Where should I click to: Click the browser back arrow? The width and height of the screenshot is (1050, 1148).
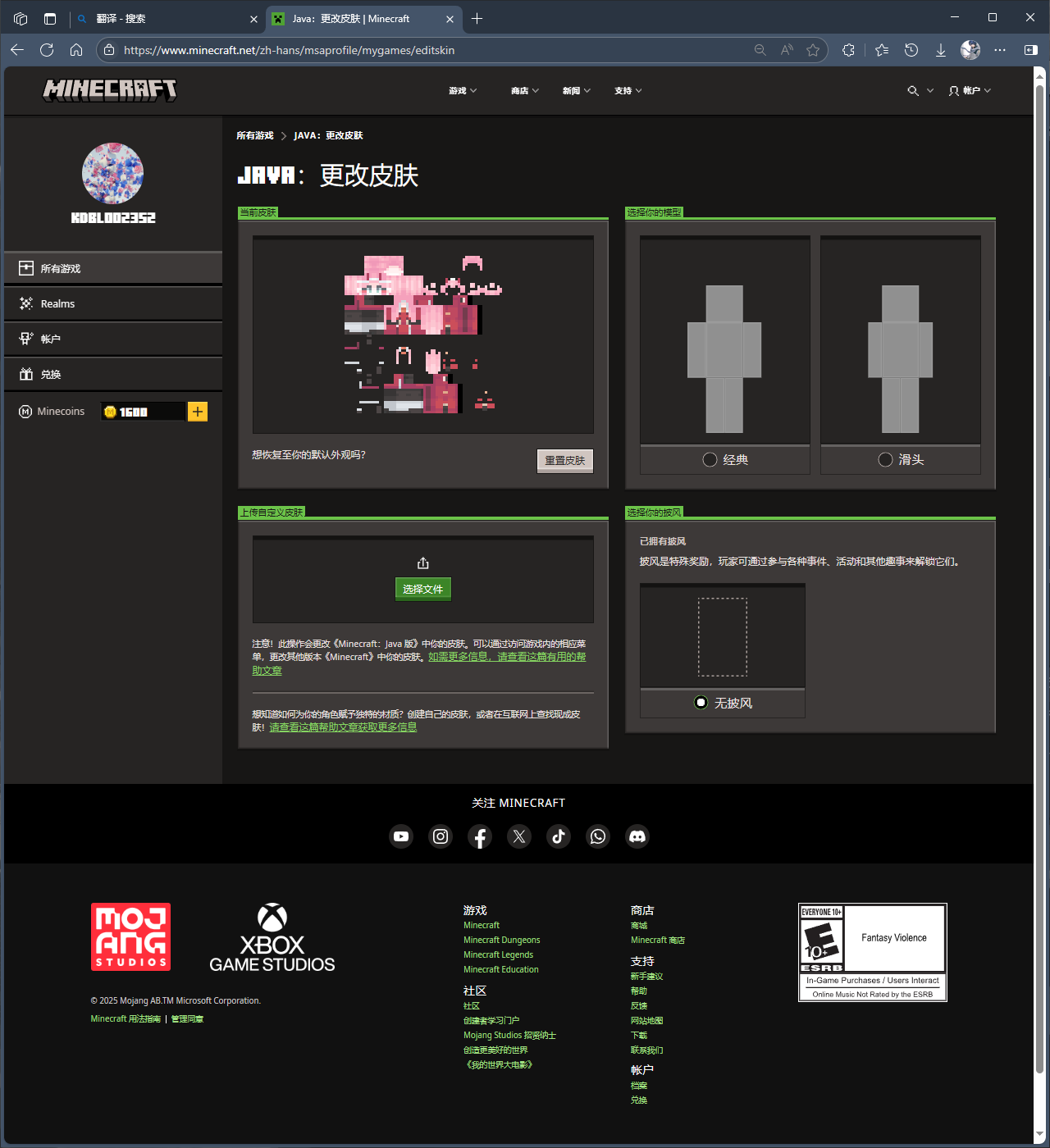coord(17,50)
